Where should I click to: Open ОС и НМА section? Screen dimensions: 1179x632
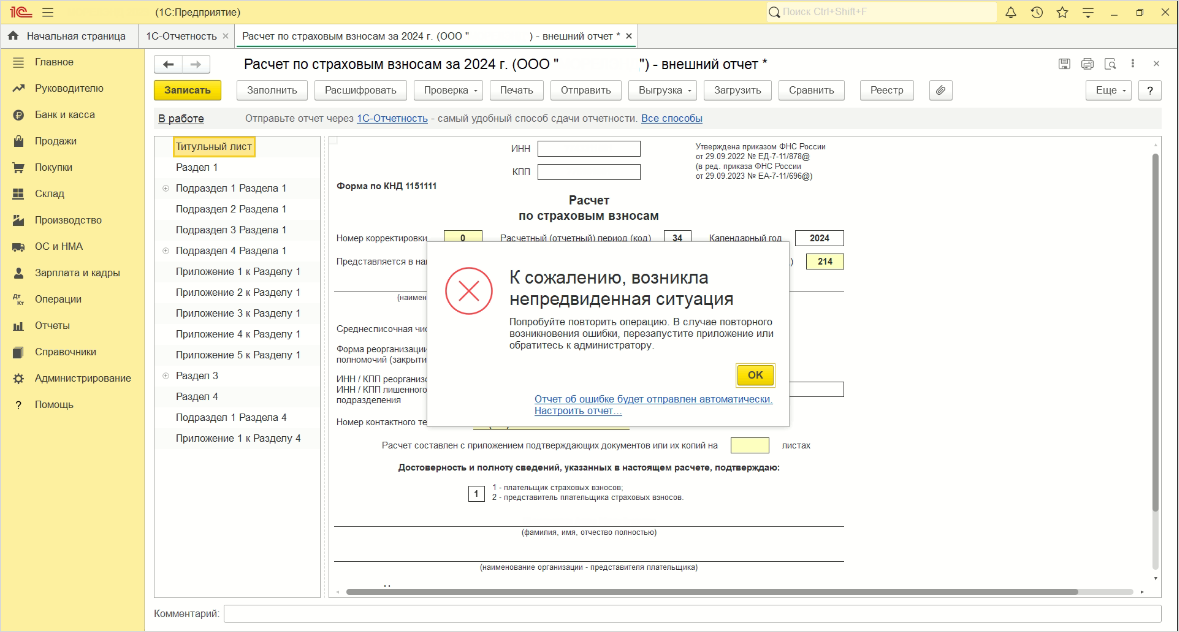72,246
